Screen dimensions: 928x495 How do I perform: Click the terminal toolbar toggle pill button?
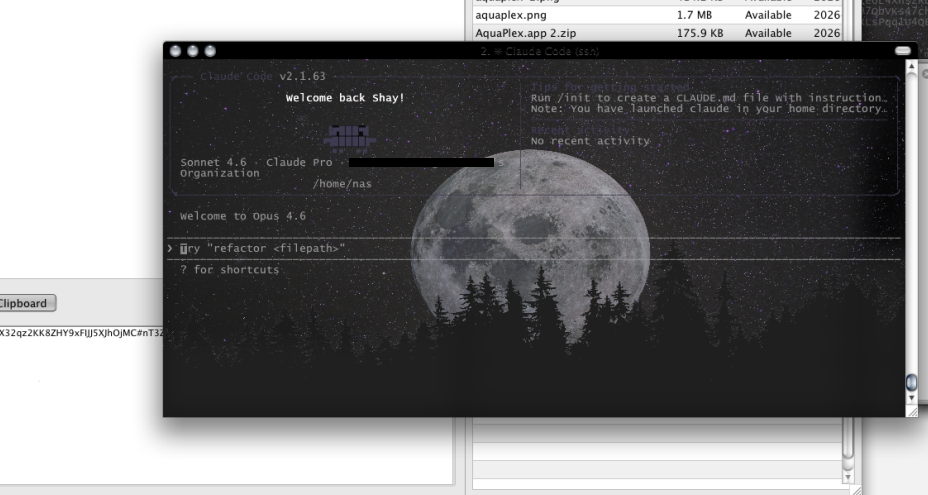[x=903, y=51]
